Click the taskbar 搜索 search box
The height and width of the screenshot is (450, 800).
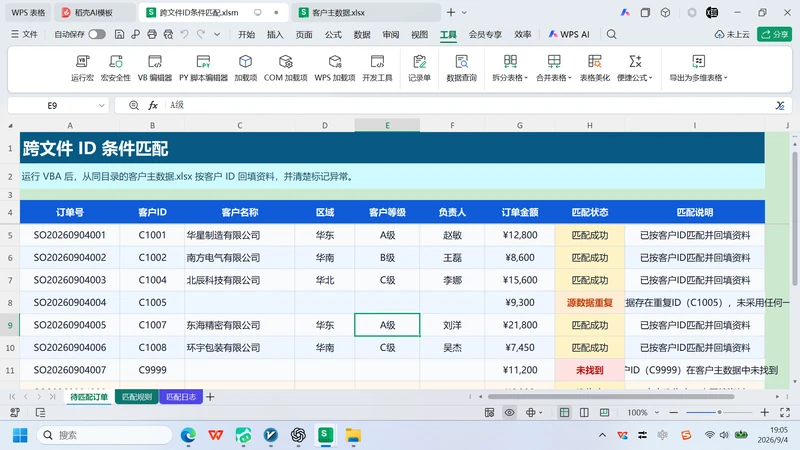click(105, 435)
